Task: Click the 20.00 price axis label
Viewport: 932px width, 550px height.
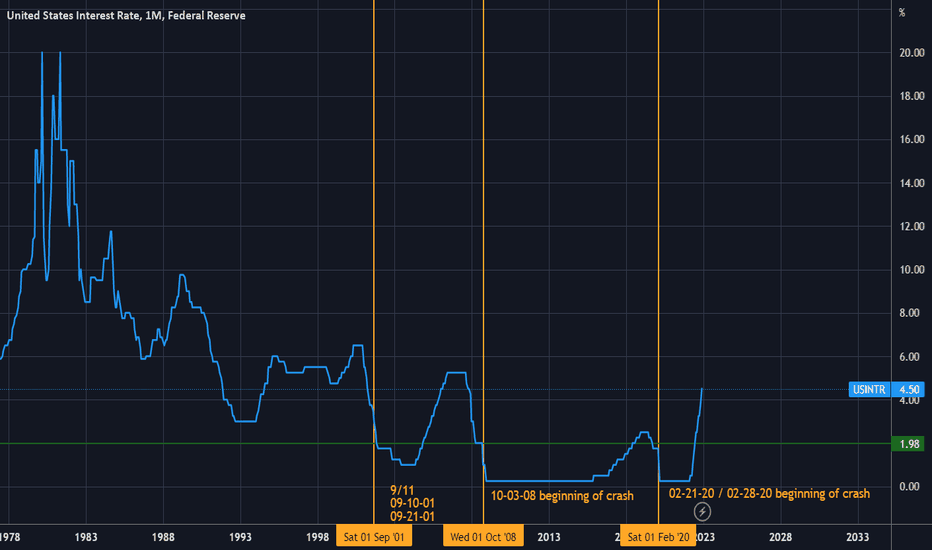Action: click(912, 53)
